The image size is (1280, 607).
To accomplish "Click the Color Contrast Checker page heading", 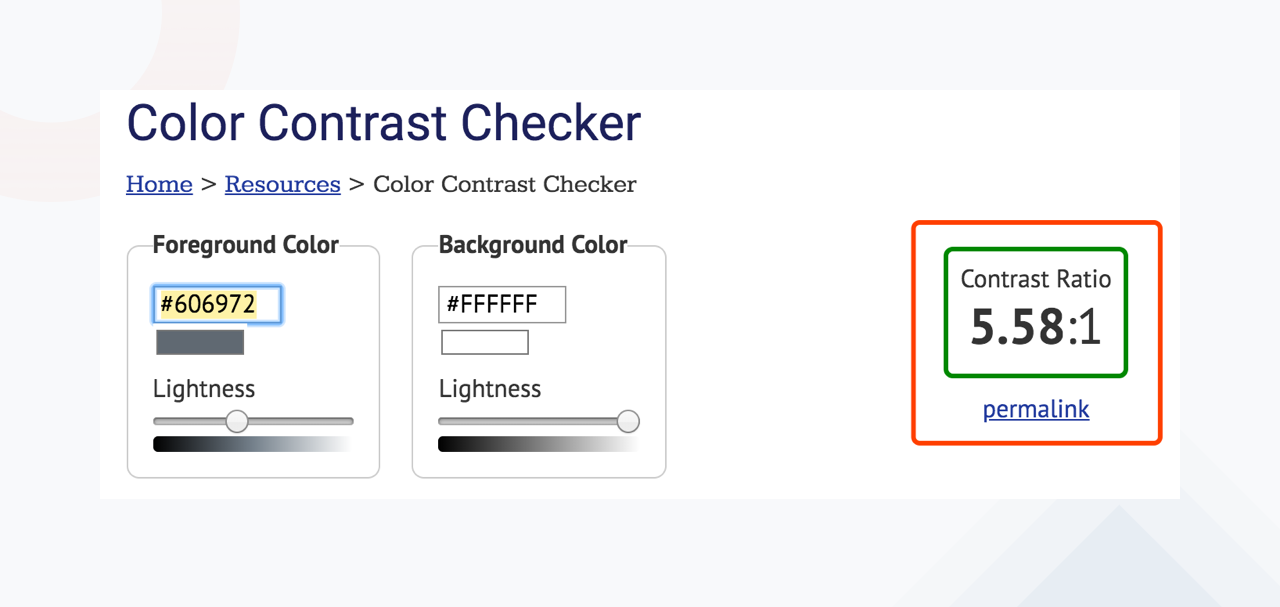I will (x=384, y=122).
